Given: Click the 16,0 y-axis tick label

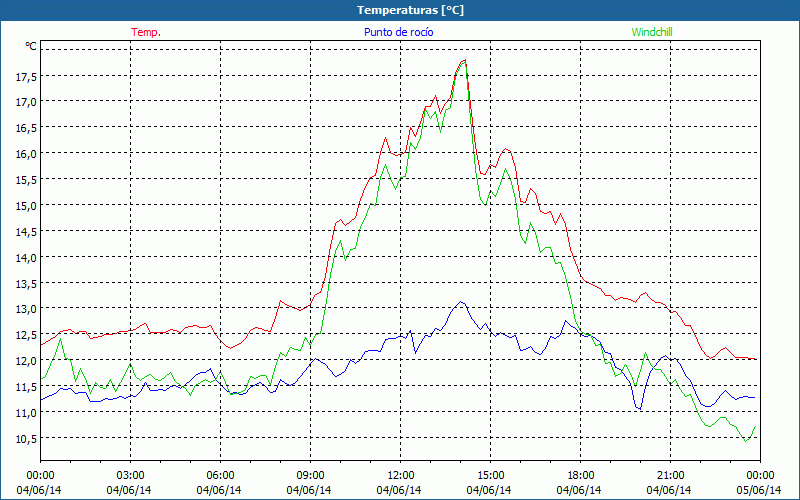Looking at the screenshot, I should coord(25,154).
